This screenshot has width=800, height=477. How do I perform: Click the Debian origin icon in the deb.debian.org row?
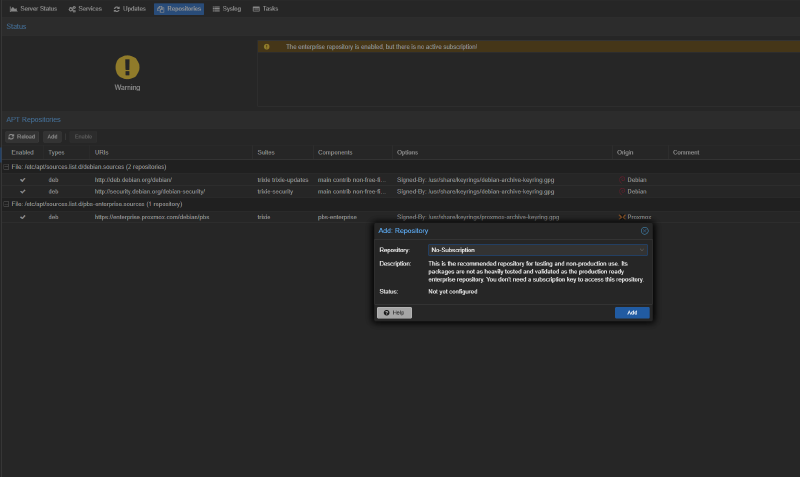tap(622, 180)
